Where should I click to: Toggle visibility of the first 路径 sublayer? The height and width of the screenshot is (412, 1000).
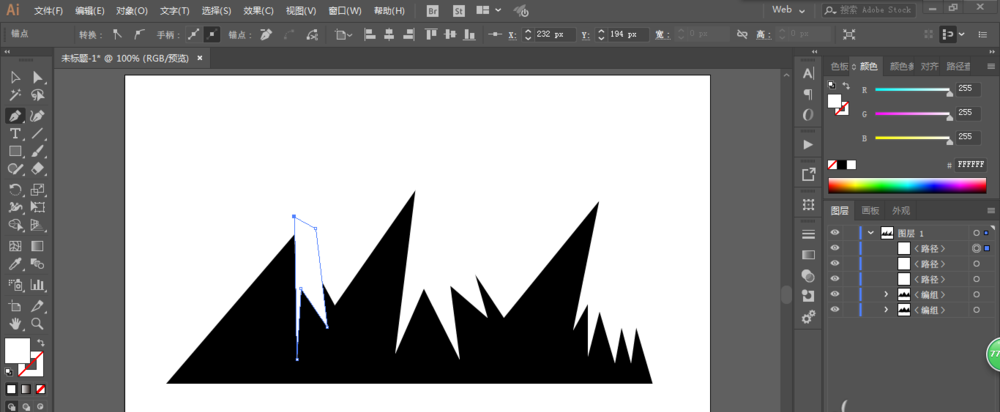tap(835, 248)
